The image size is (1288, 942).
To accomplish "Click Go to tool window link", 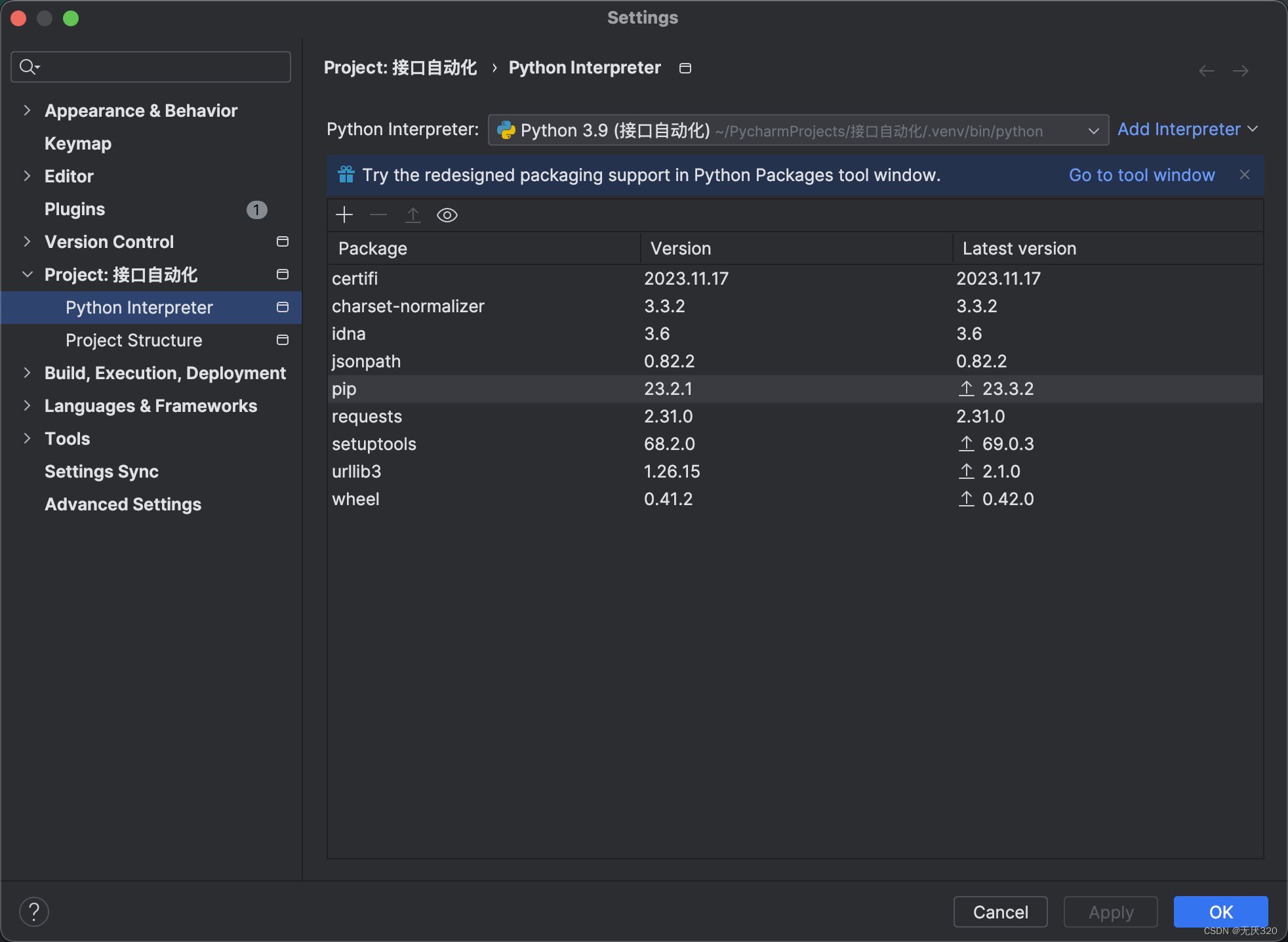I will point(1141,175).
